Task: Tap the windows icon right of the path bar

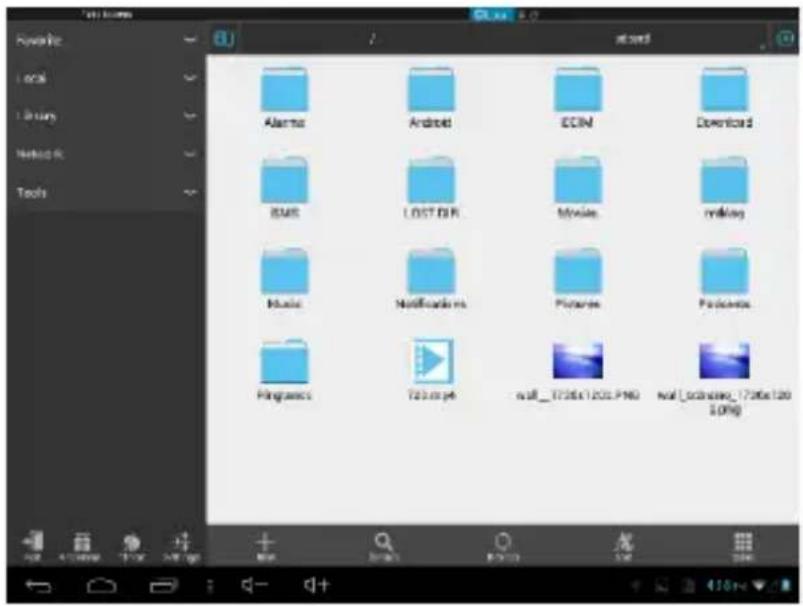Action: (x=786, y=38)
